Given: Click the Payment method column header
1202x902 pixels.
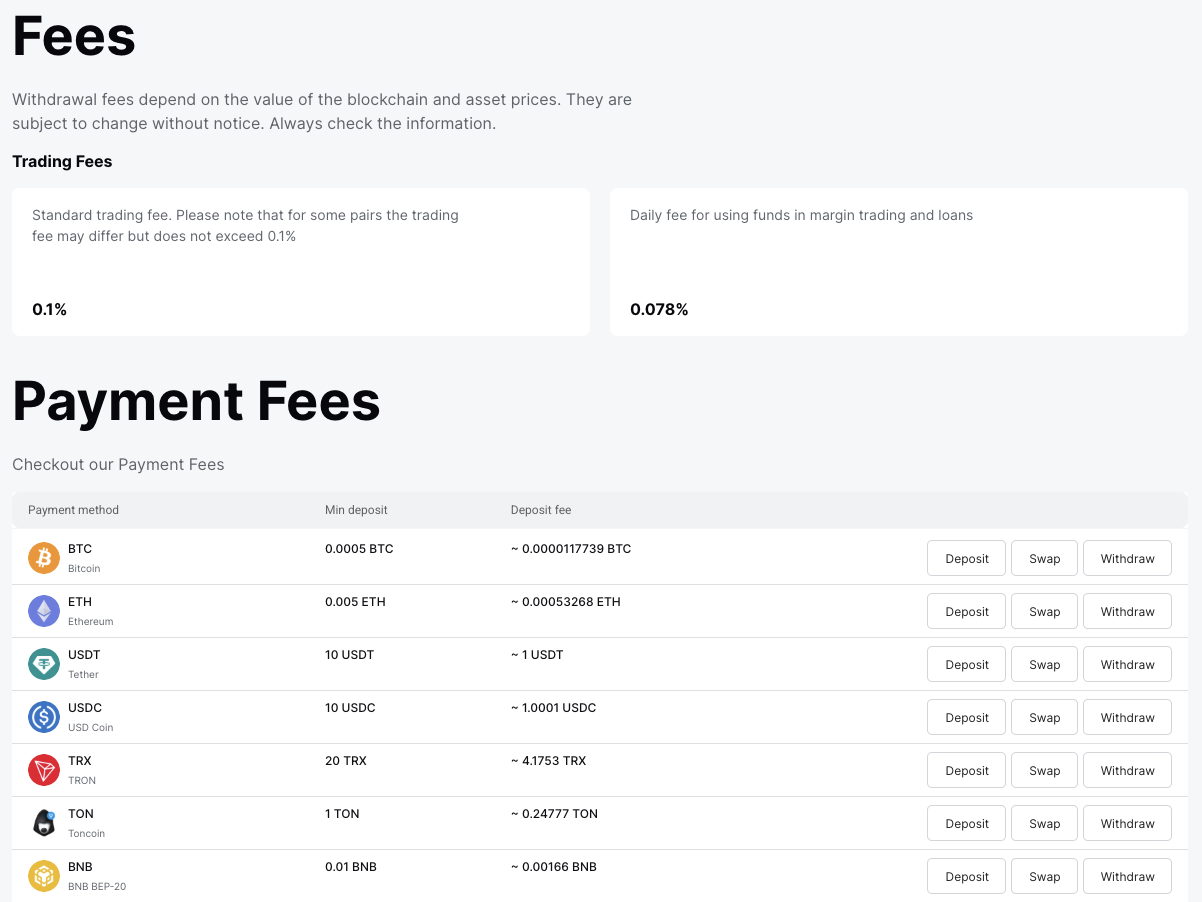Looking at the screenshot, I should pyautogui.click(x=73, y=510).
